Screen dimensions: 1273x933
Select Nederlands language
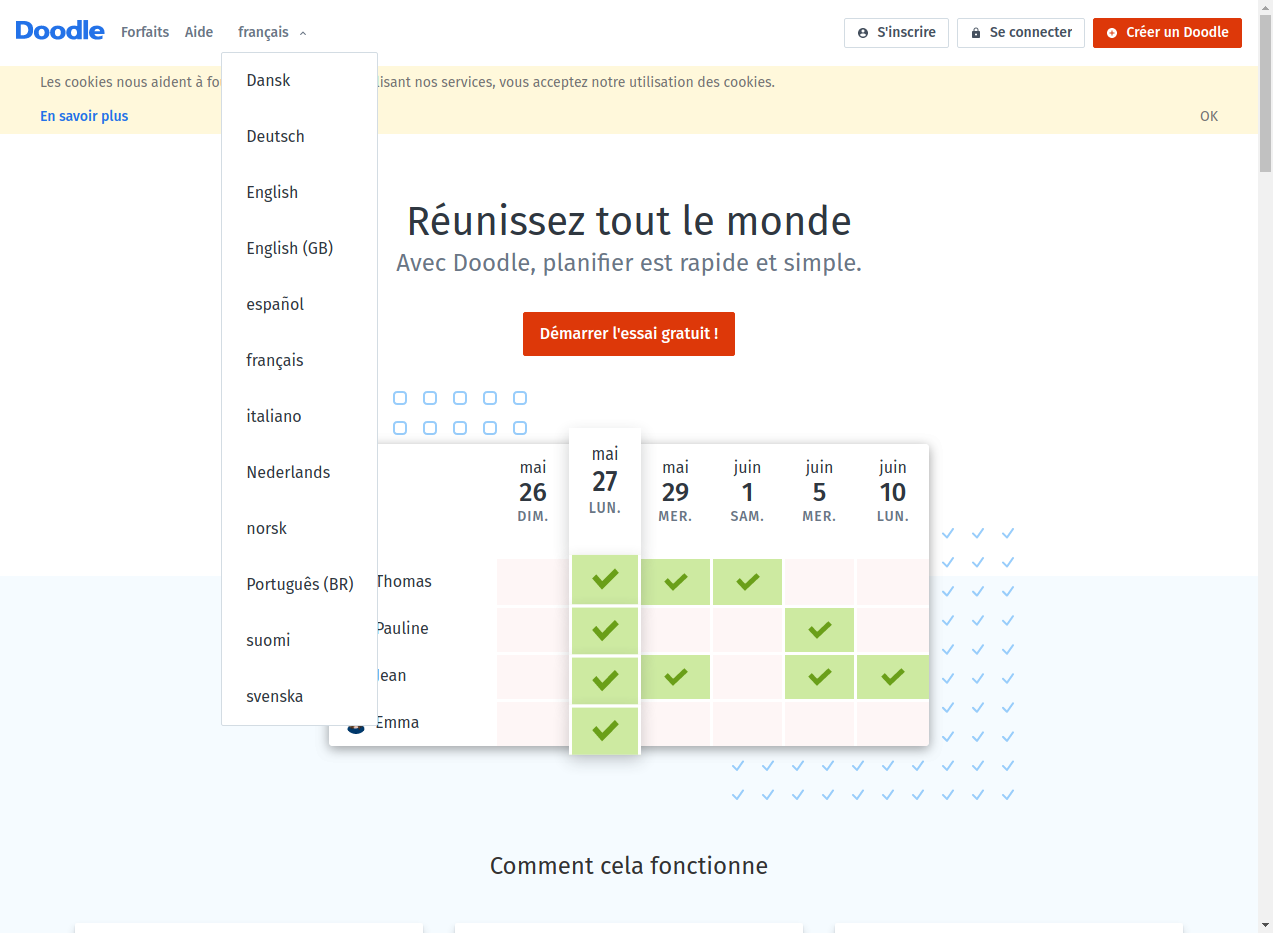[x=299, y=472]
